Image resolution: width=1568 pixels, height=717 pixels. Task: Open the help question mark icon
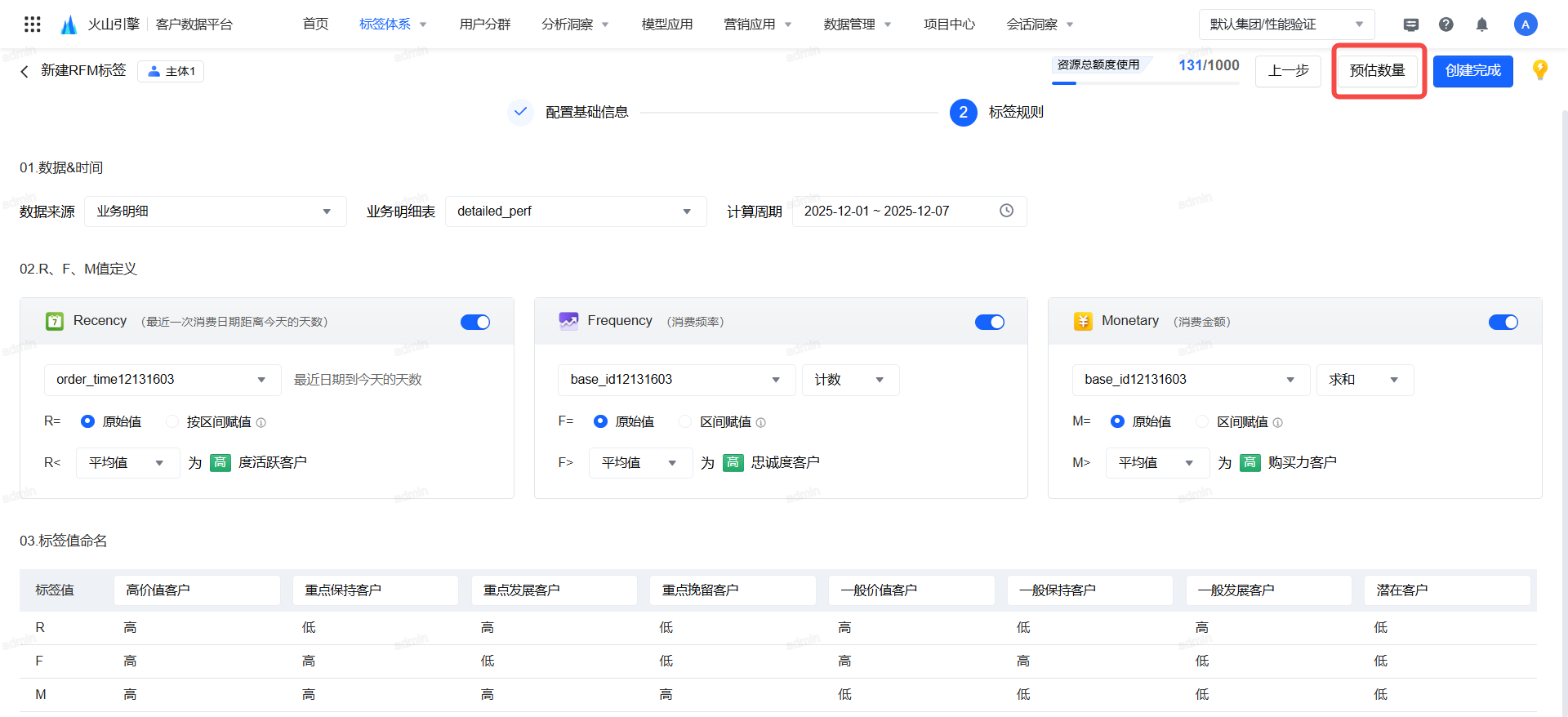(x=1445, y=24)
